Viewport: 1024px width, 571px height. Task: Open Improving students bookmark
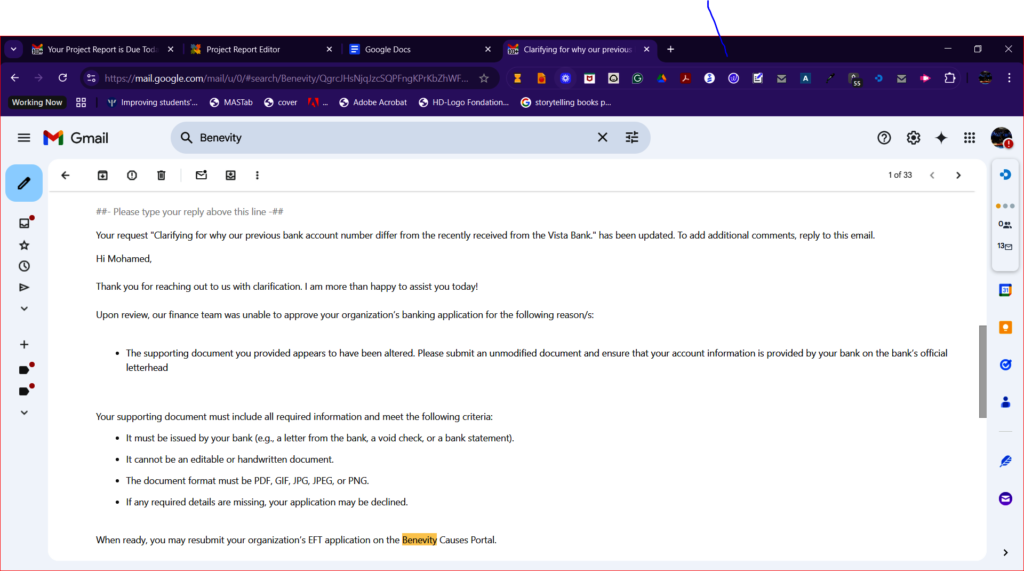click(x=152, y=103)
